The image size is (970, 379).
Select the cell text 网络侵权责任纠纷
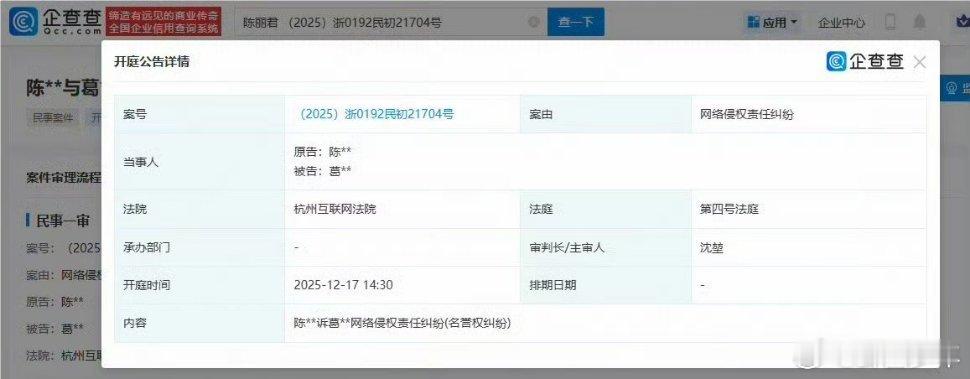pos(746,114)
